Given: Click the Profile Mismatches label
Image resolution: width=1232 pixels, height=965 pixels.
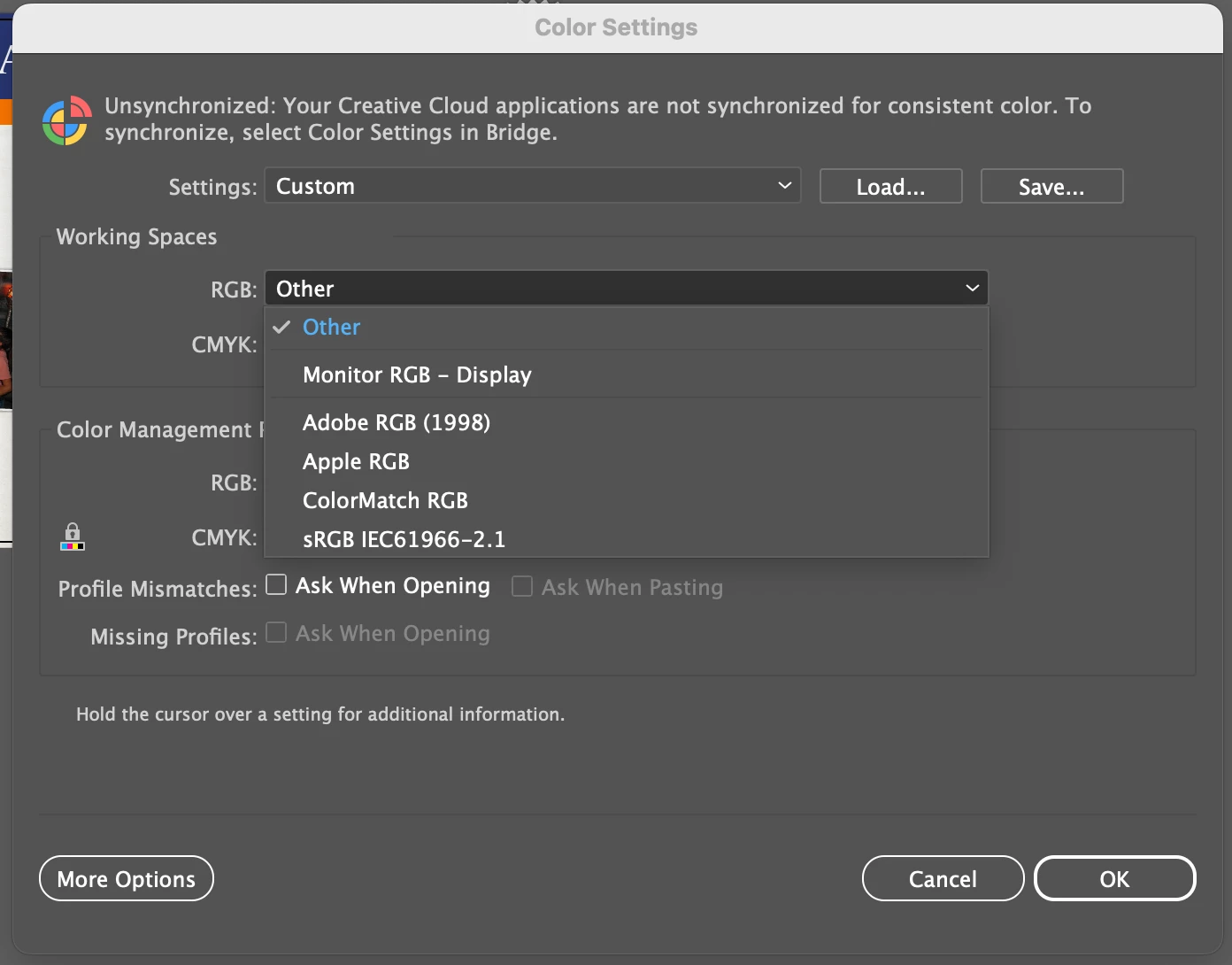Looking at the screenshot, I should click(x=158, y=589).
